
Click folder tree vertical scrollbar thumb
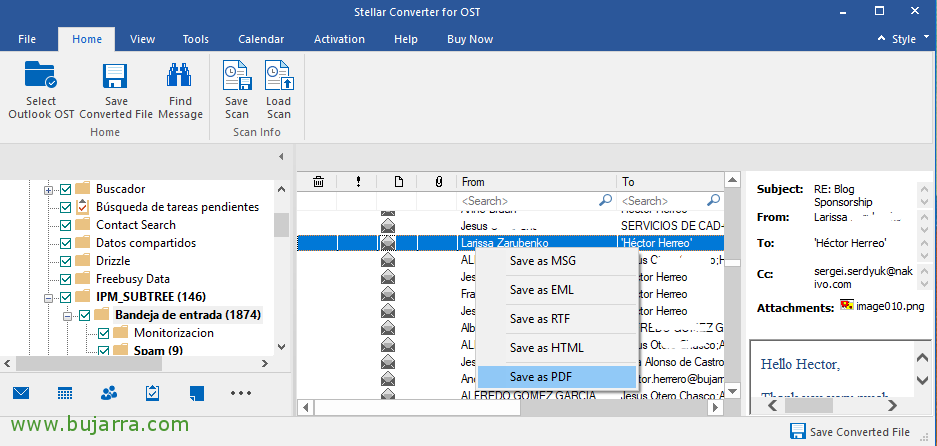(281, 225)
